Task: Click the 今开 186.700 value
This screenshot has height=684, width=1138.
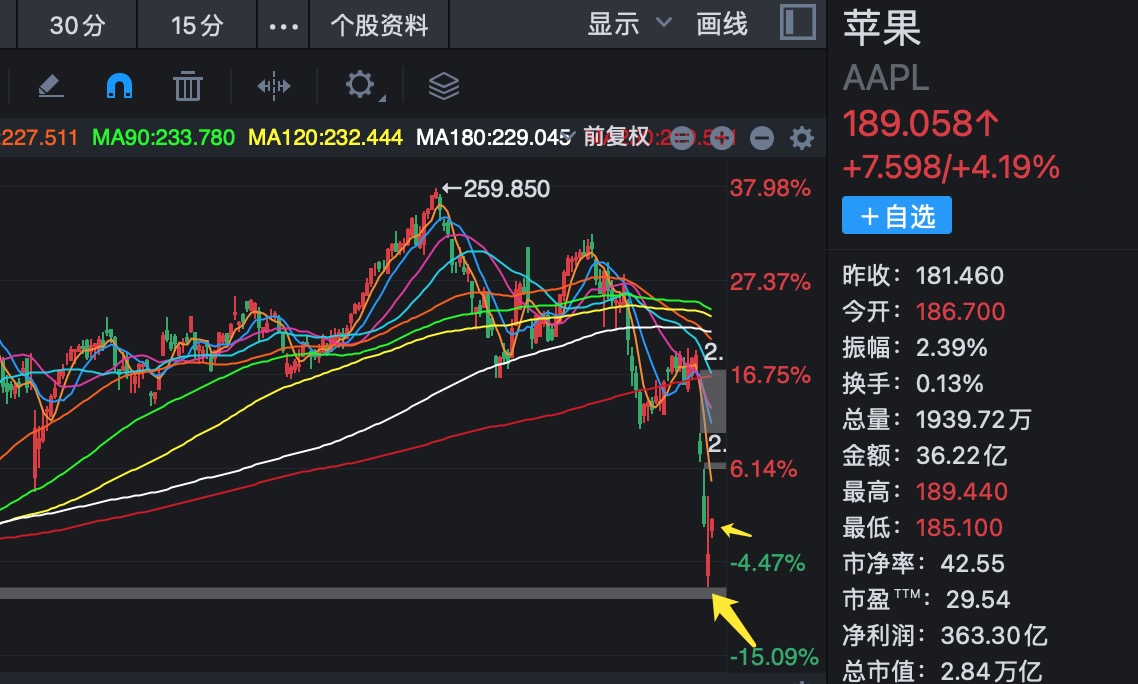Action: 960,312
